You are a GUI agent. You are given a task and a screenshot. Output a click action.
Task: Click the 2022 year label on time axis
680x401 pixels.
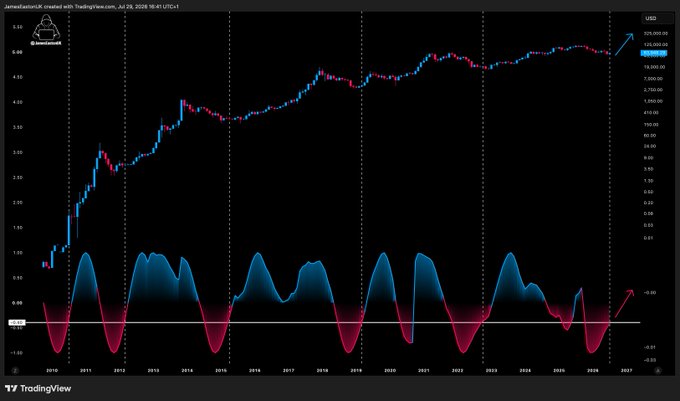458,371
